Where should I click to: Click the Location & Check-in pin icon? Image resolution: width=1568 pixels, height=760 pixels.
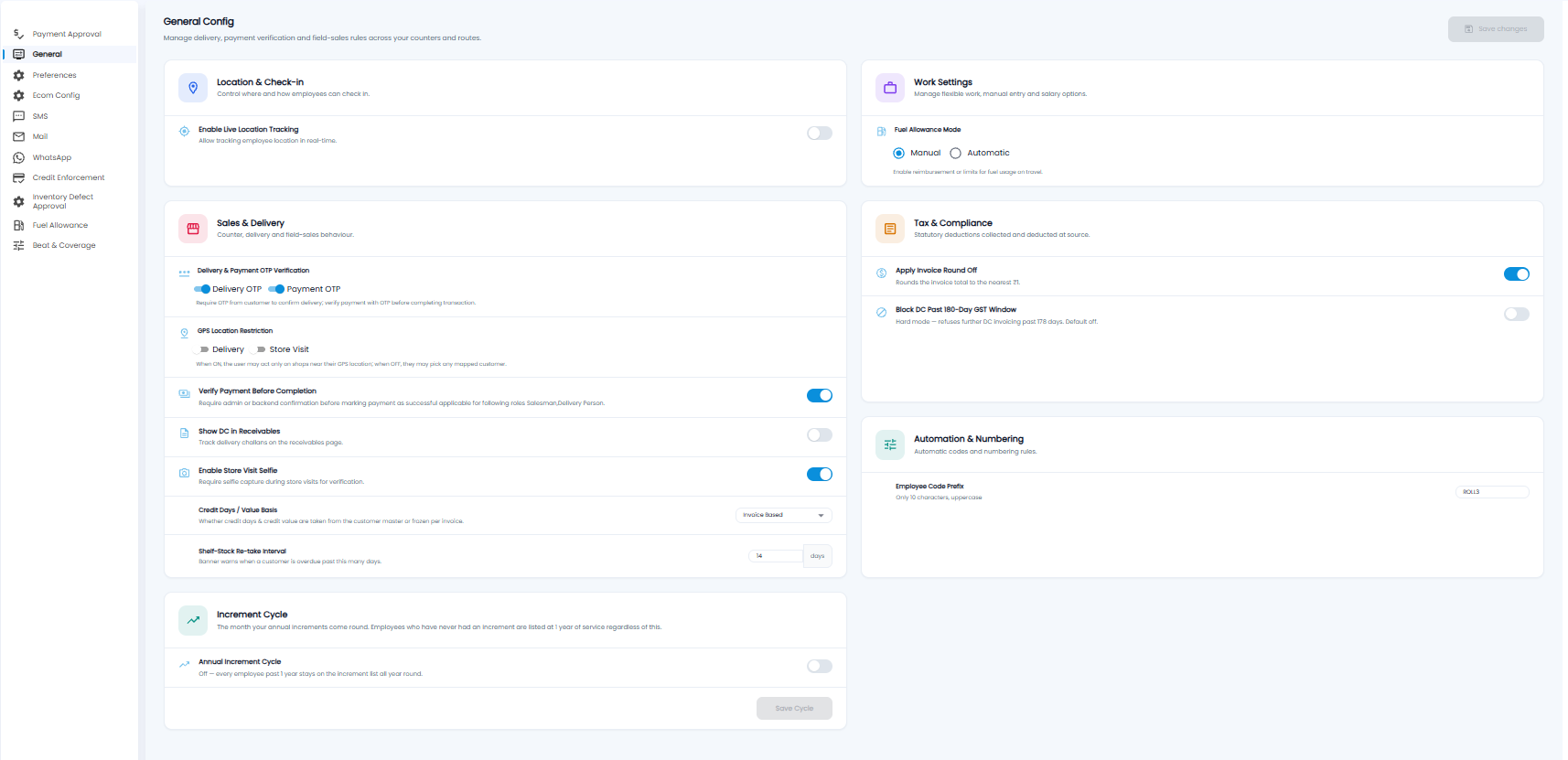[x=193, y=88]
